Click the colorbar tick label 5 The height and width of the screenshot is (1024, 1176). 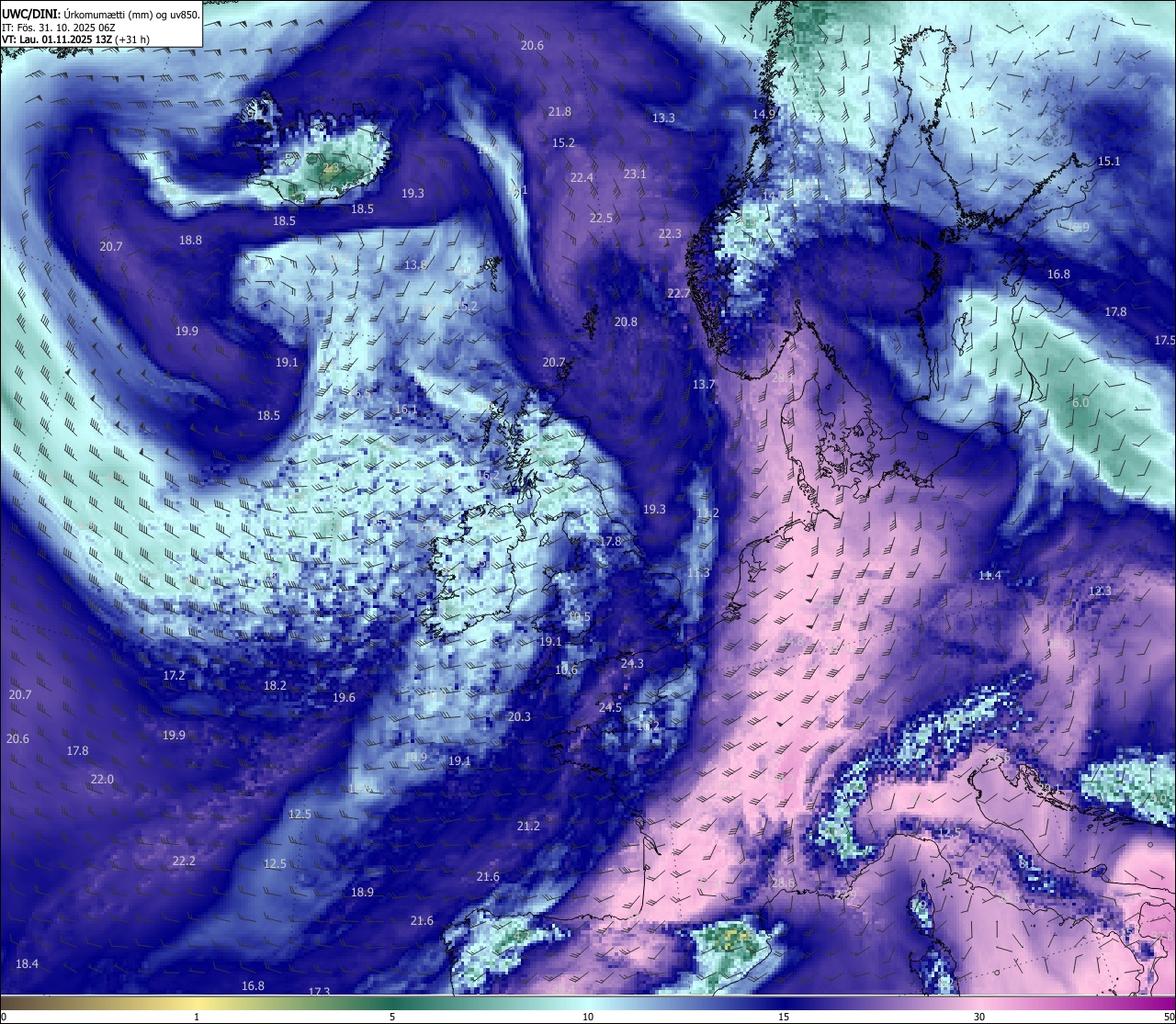392,1016
